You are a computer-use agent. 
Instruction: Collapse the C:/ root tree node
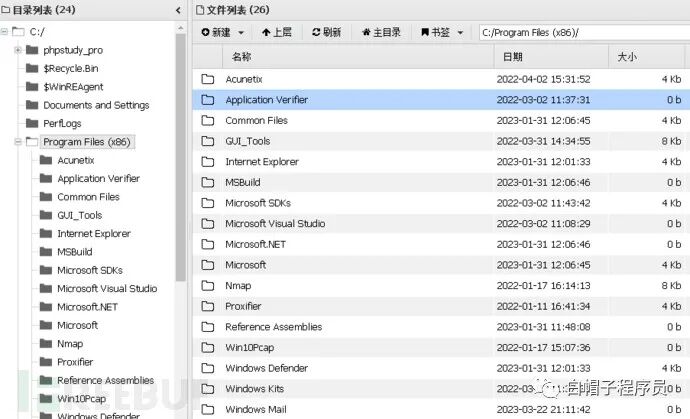(4, 32)
